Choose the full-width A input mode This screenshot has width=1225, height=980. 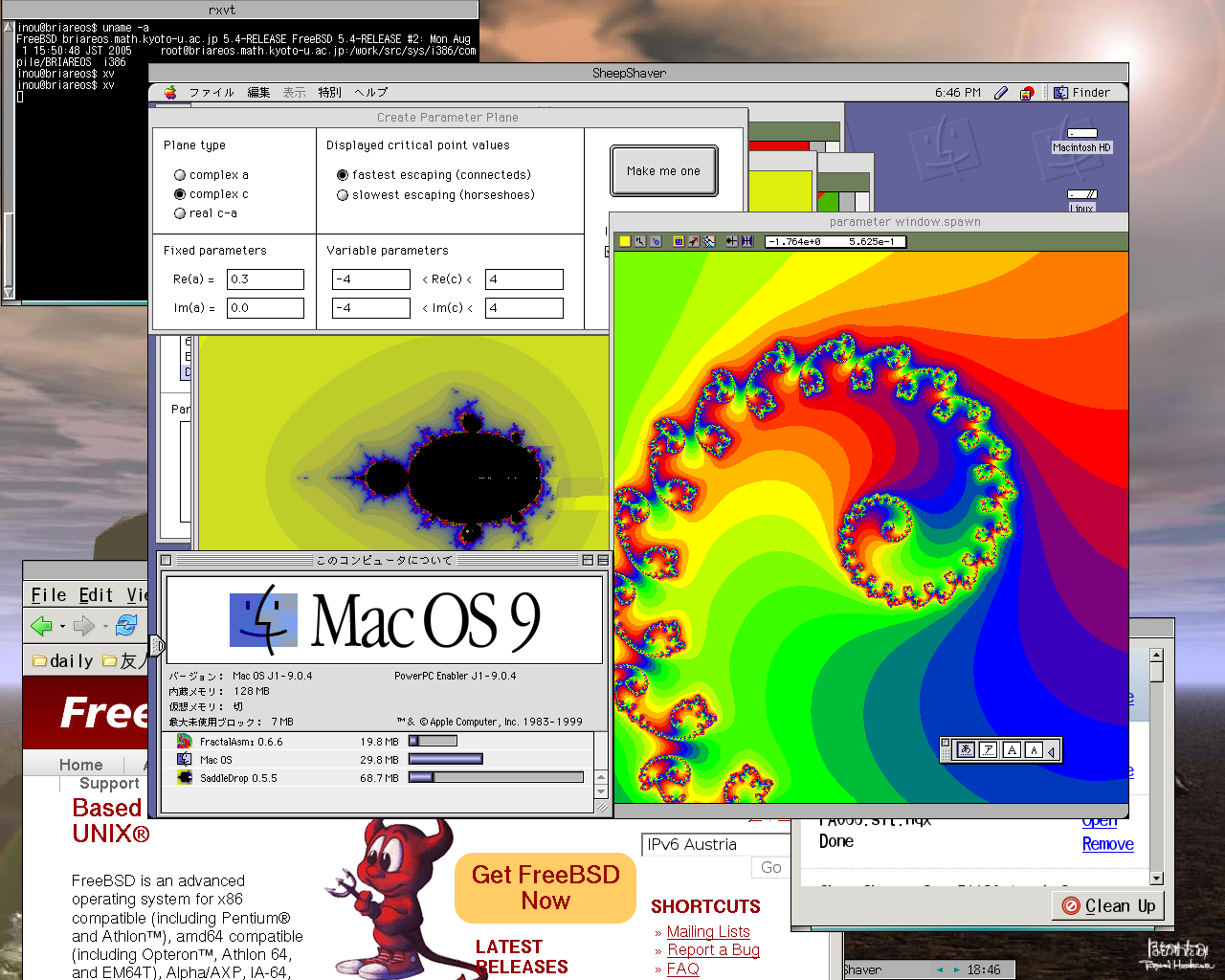pos(1012,750)
